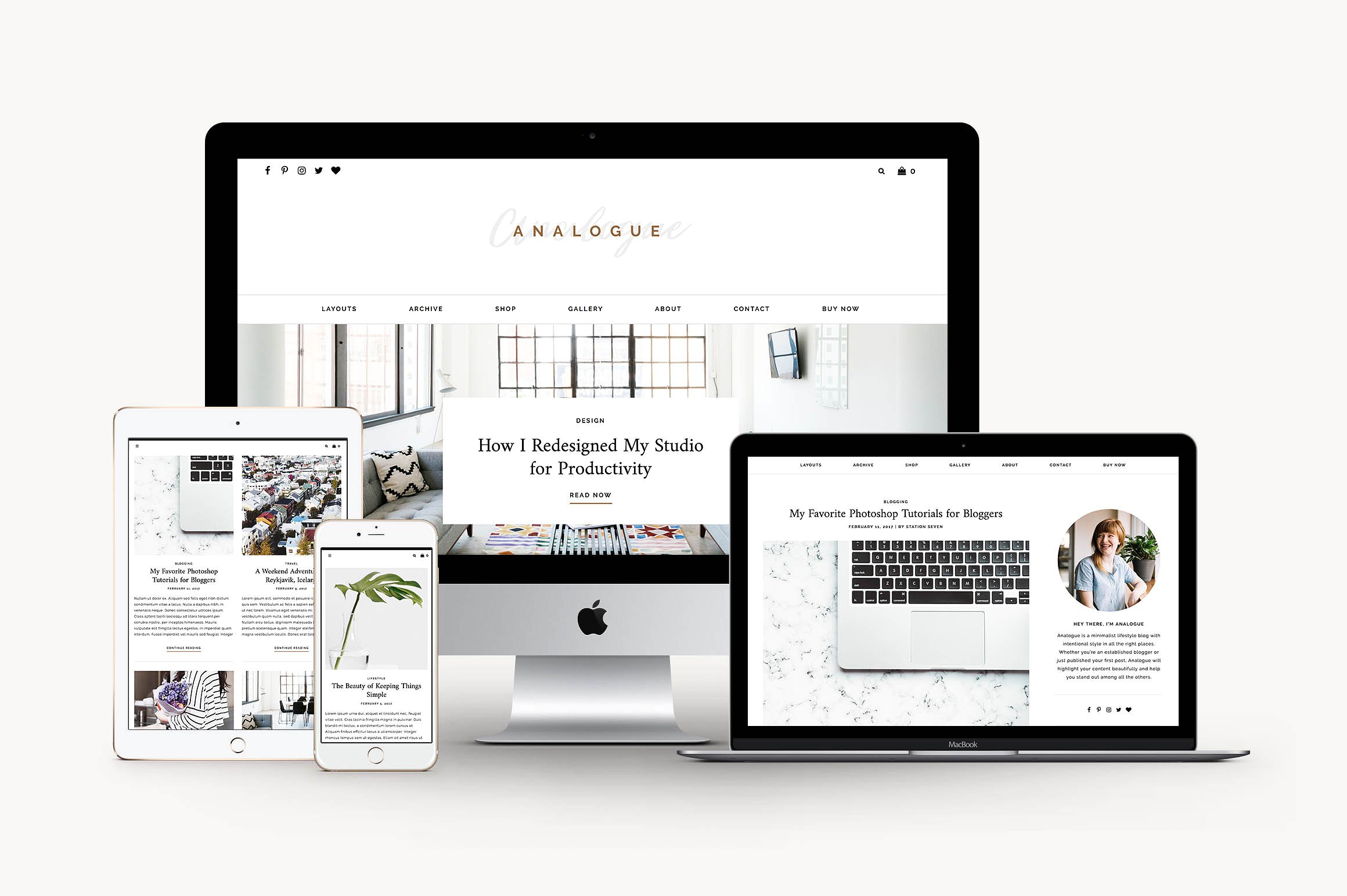1347x896 pixels.
Task: Click the search icon in top right
Action: coord(878,171)
